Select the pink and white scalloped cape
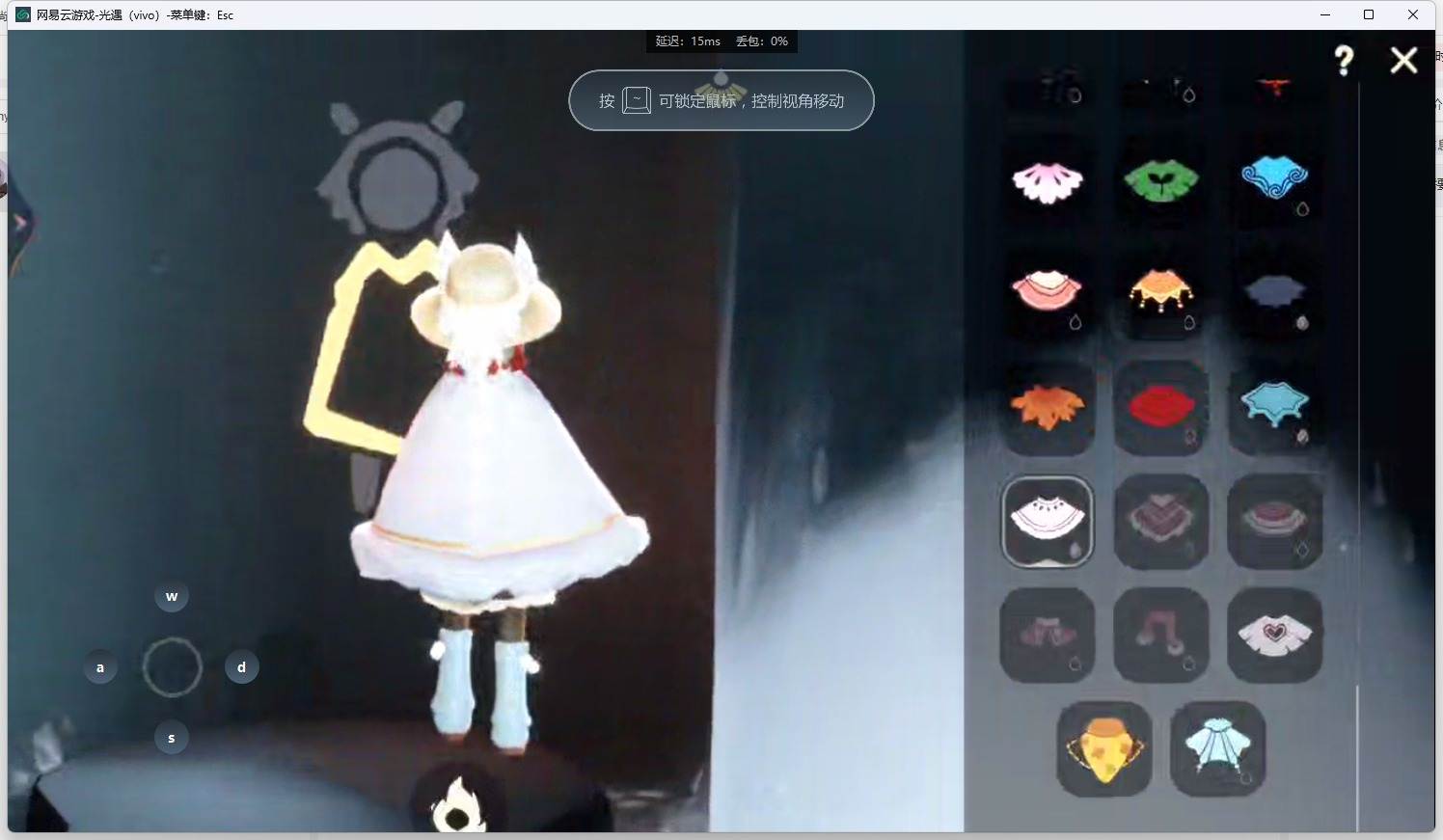The image size is (1443, 840). (x=1048, y=181)
